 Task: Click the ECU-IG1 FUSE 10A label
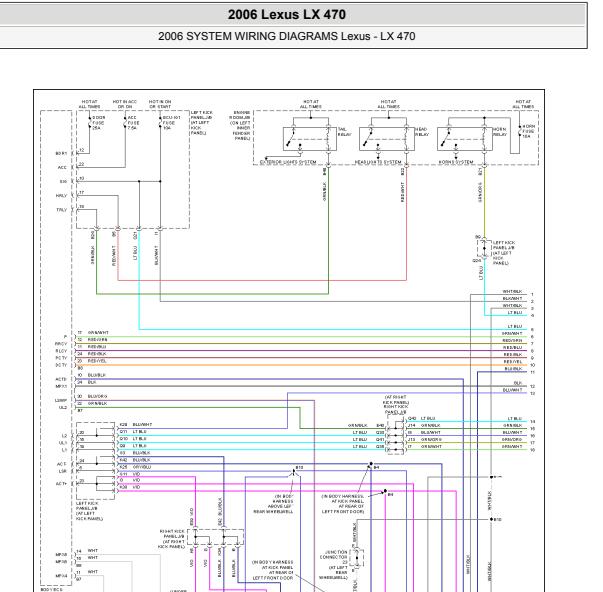171,123
